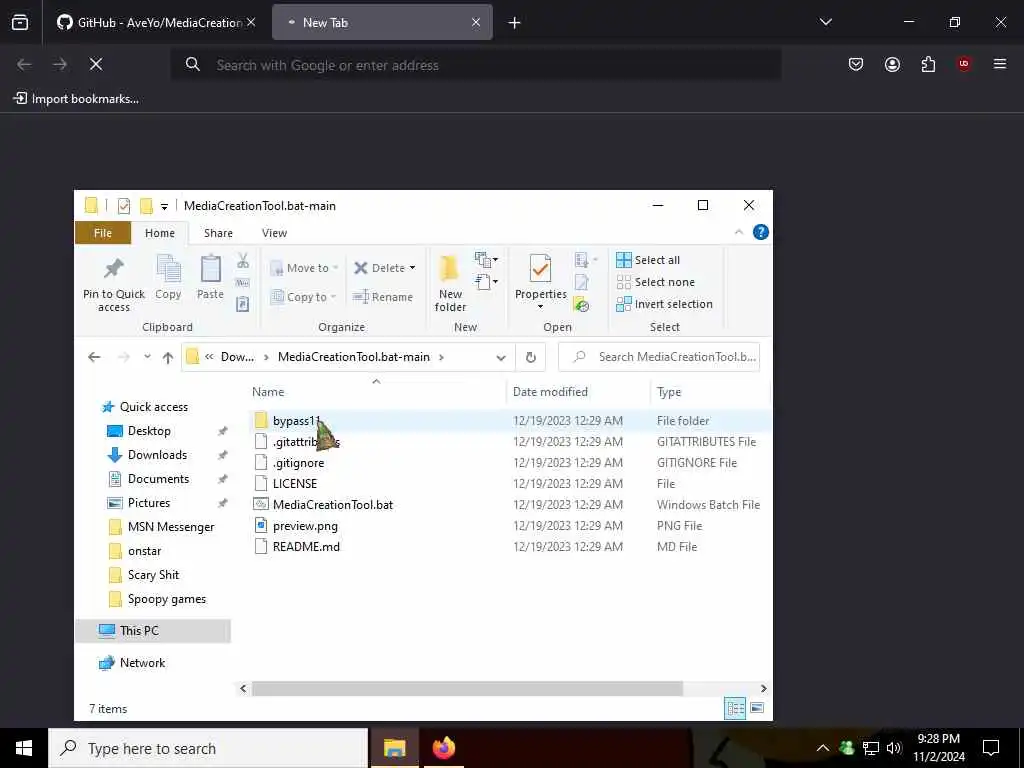Viewport: 1024px width, 768px height.
Task: Switch to the Home ribbon tab
Action: pos(160,233)
